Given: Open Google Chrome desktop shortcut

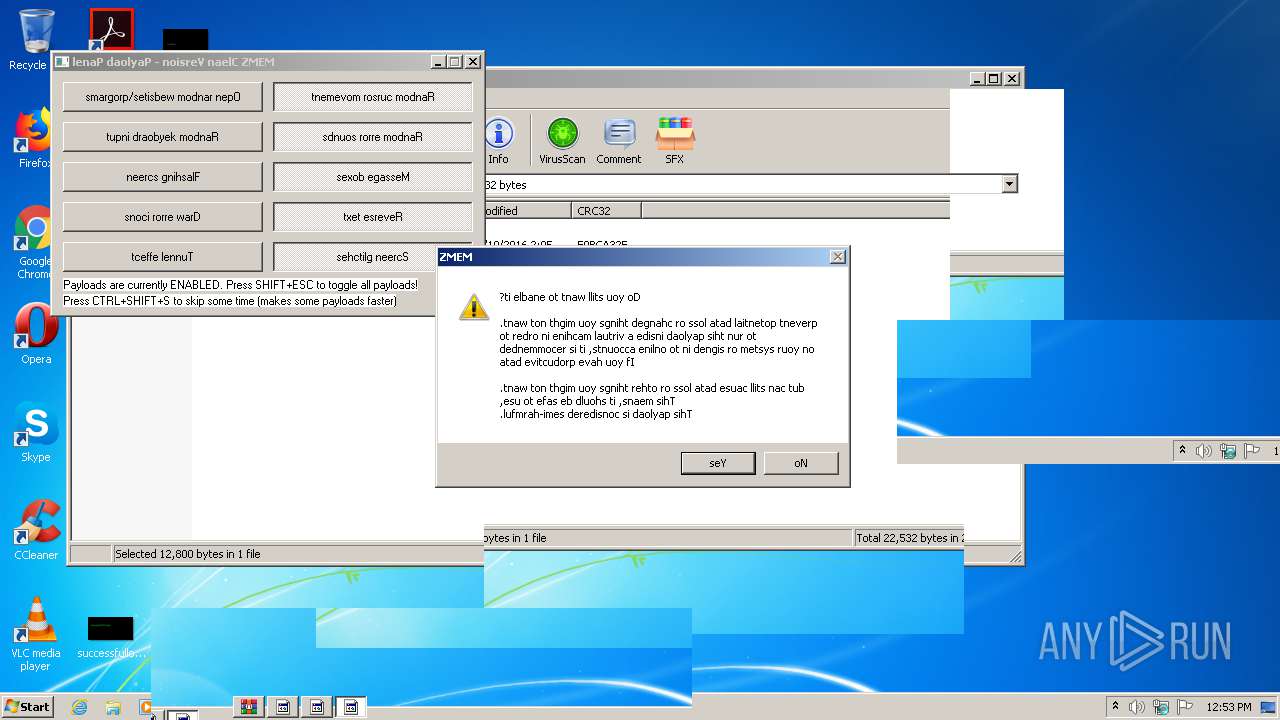Looking at the screenshot, I should coord(34,243).
